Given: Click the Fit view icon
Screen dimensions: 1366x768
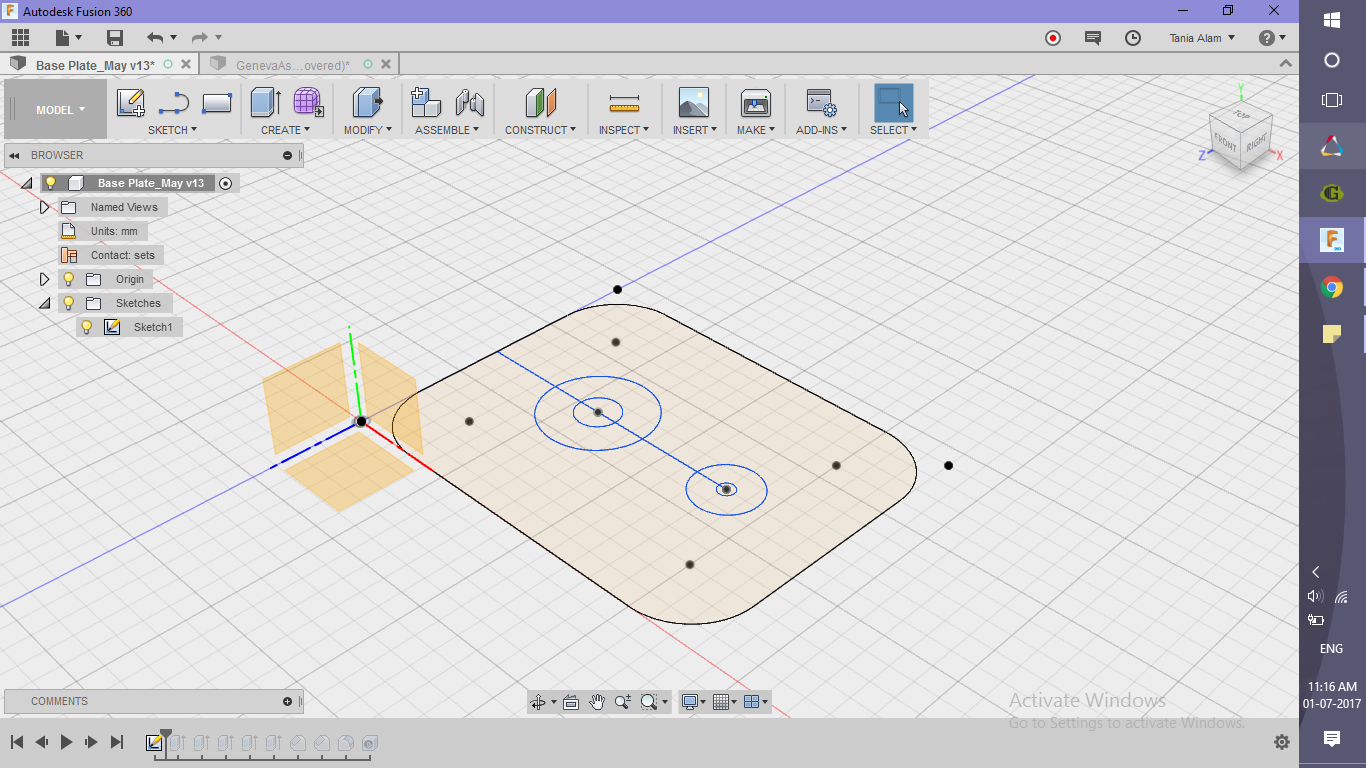Looking at the screenshot, I should pos(648,701).
